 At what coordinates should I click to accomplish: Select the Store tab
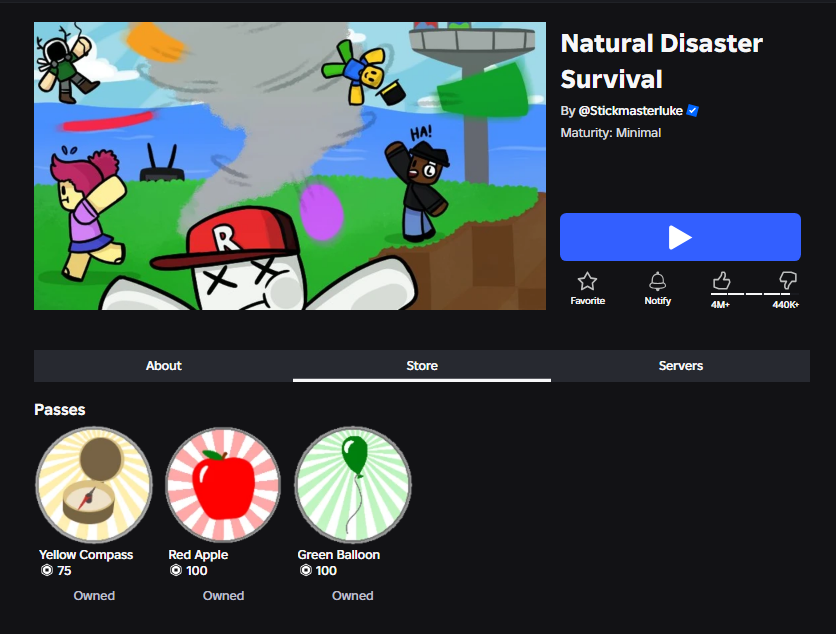click(422, 366)
